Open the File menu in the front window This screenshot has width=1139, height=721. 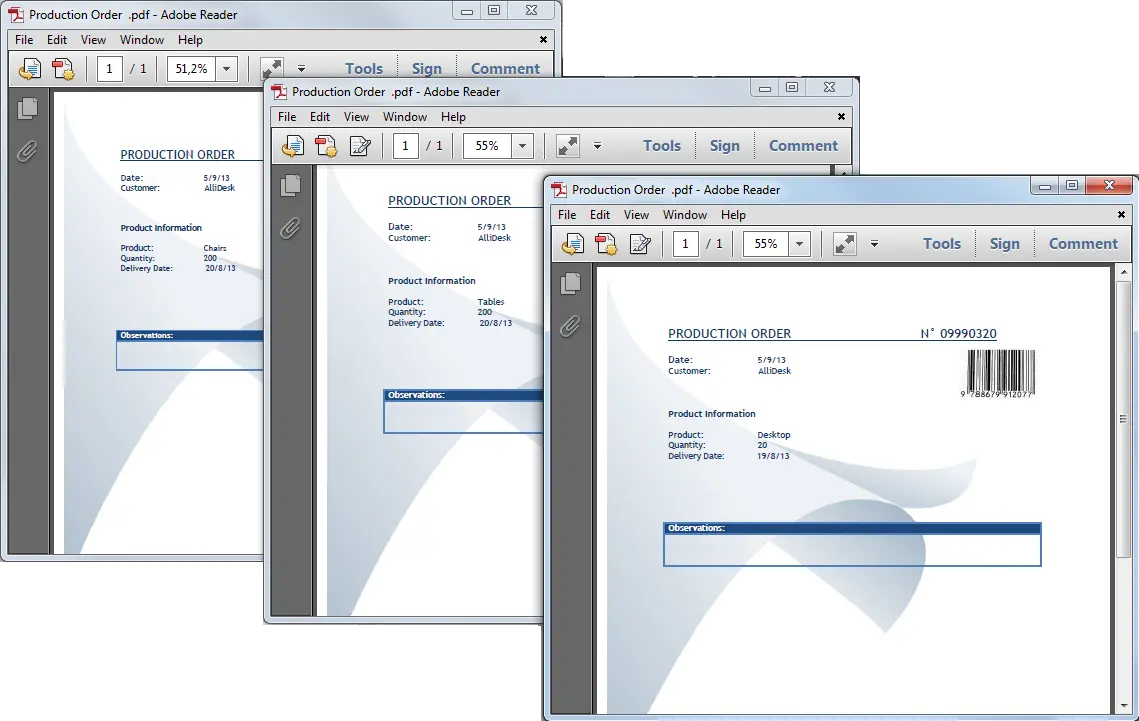pyautogui.click(x=567, y=215)
